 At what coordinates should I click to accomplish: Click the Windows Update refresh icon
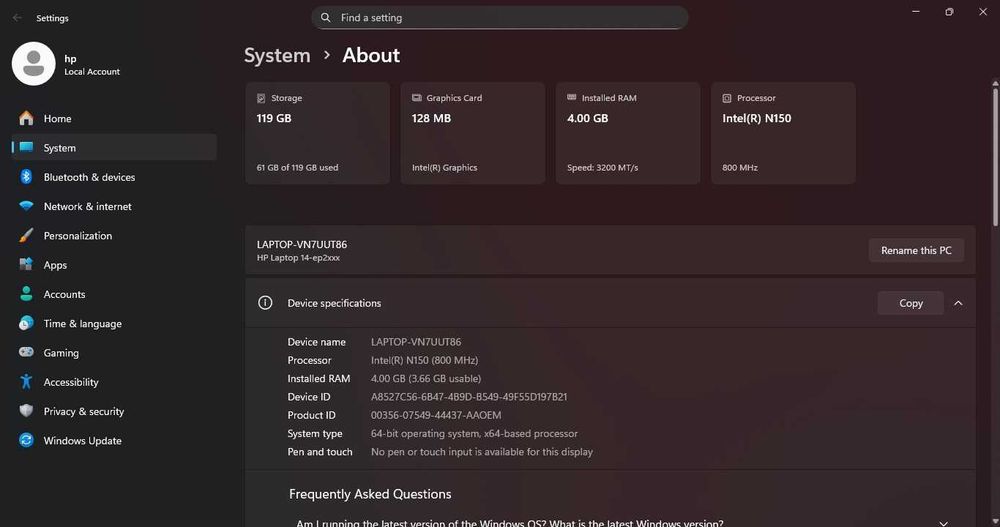click(x=26, y=440)
